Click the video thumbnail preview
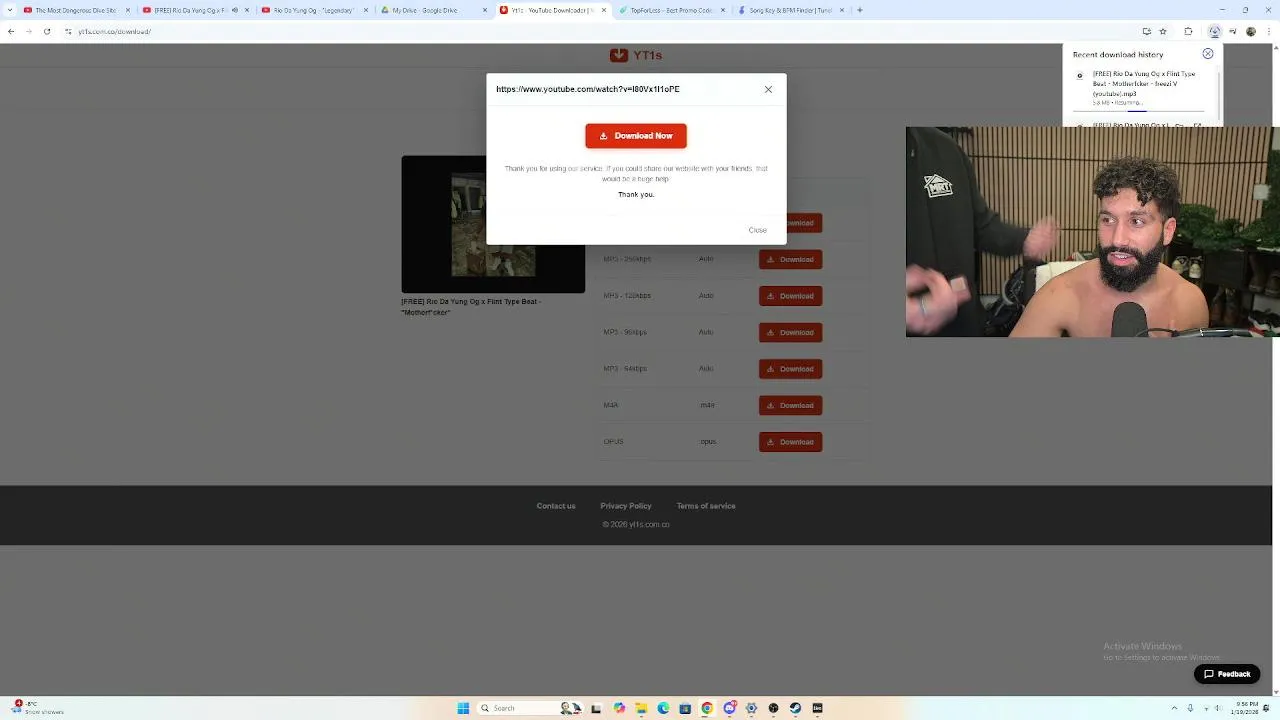 pos(493,224)
